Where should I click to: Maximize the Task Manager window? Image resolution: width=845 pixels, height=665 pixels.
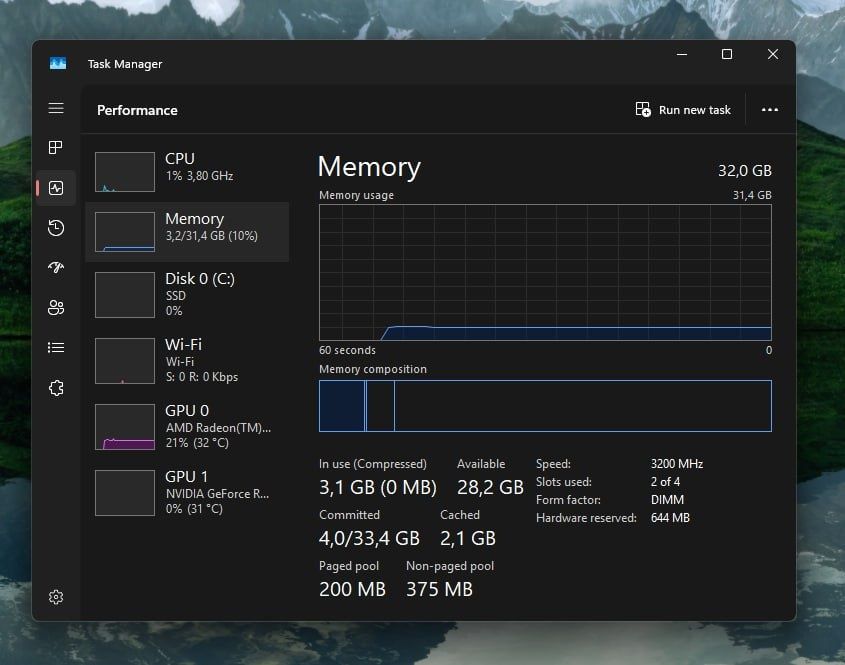727,54
